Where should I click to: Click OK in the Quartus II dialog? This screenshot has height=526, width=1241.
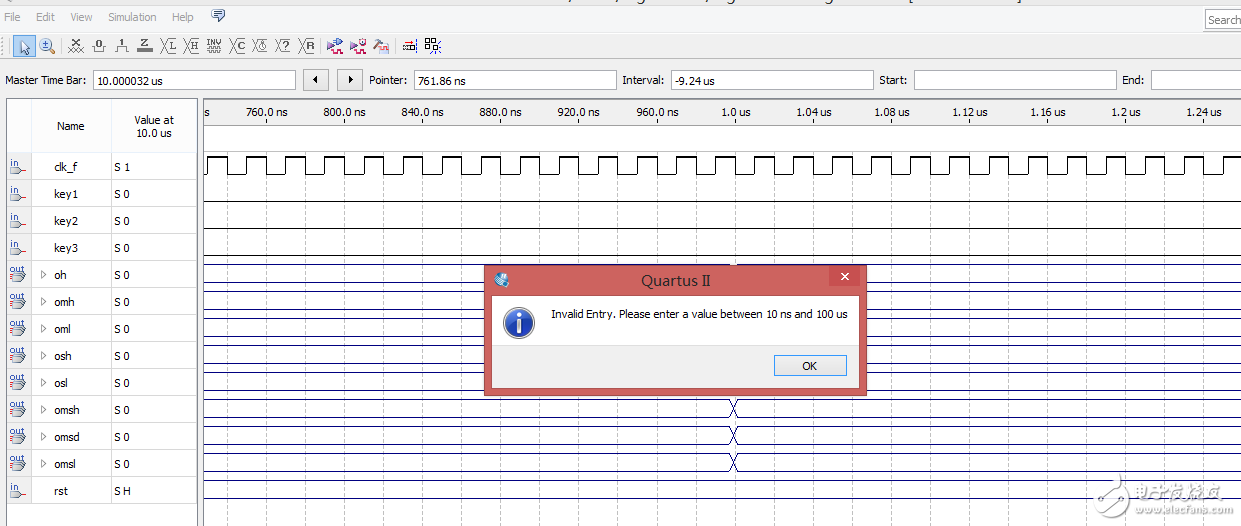[x=810, y=366]
